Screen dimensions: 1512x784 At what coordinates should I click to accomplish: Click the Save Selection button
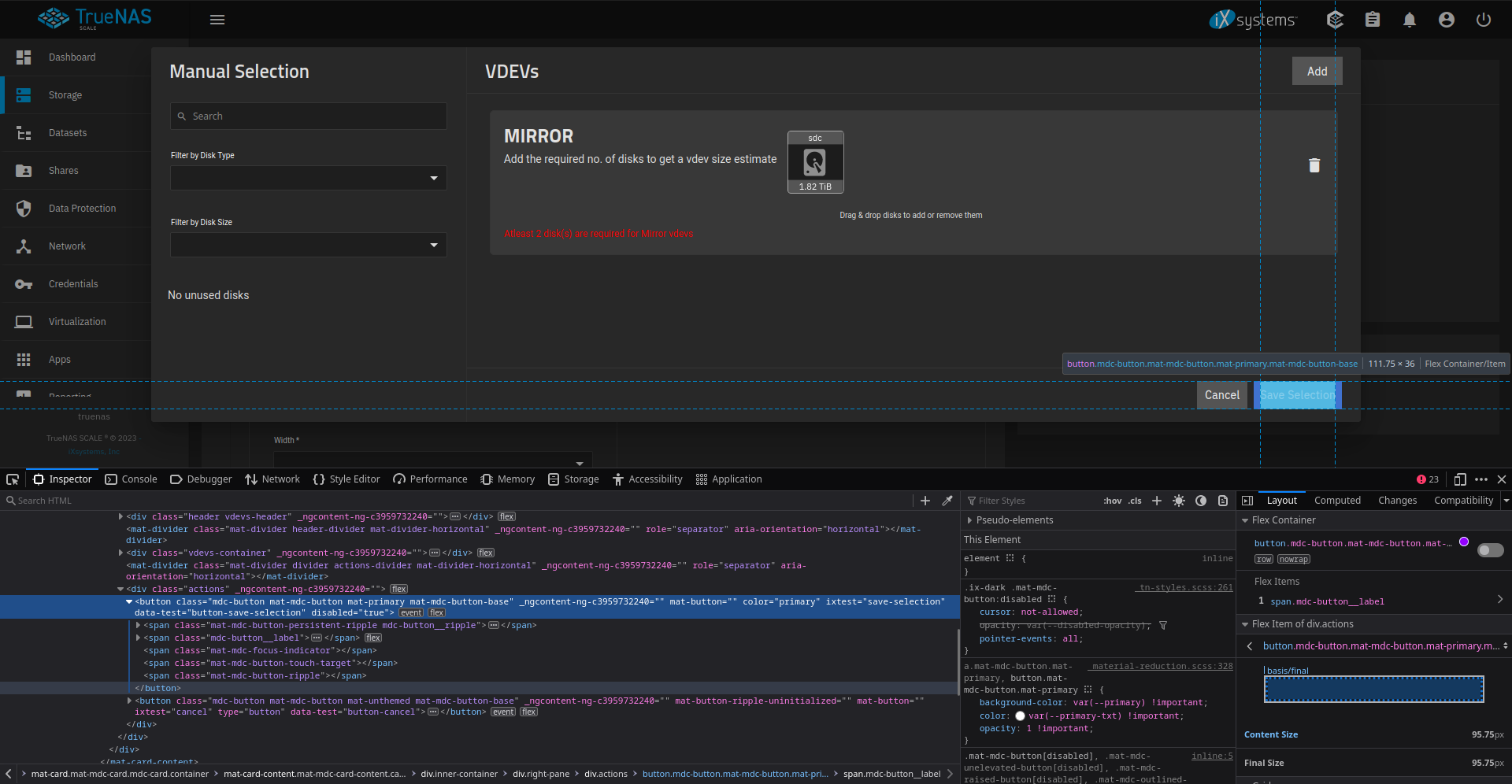tap(1298, 395)
